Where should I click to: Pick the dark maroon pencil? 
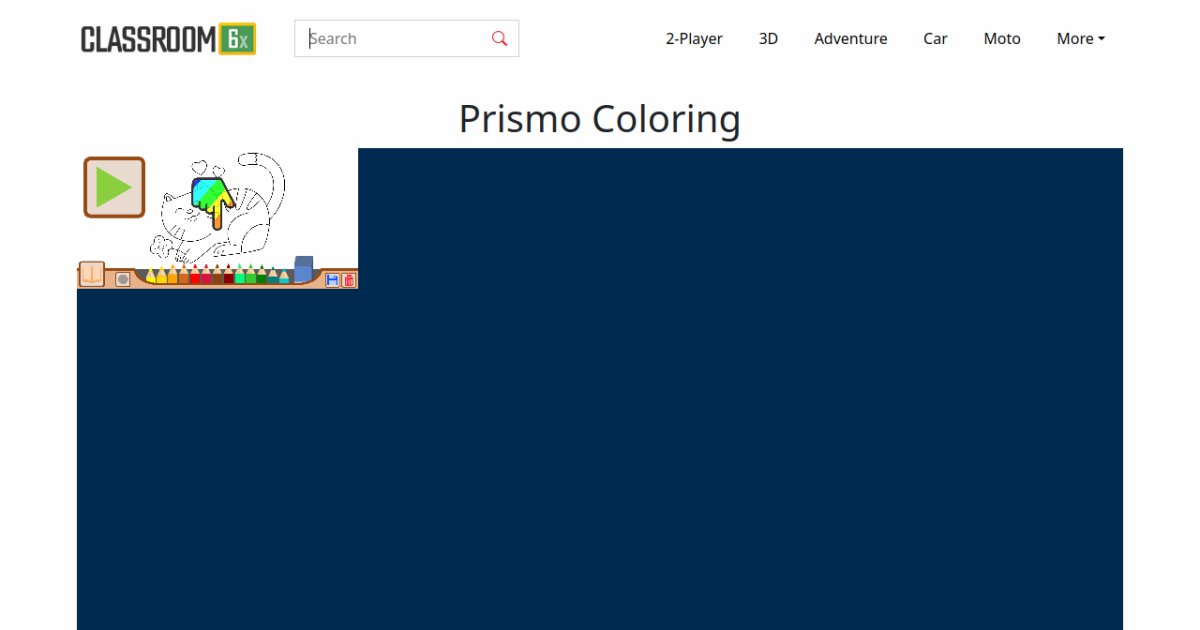pyautogui.click(x=228, y=276)
